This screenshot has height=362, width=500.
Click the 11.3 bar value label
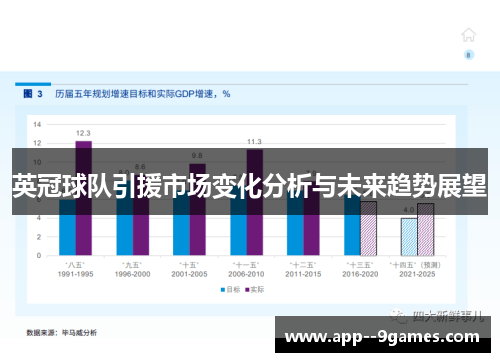point(254,142)
